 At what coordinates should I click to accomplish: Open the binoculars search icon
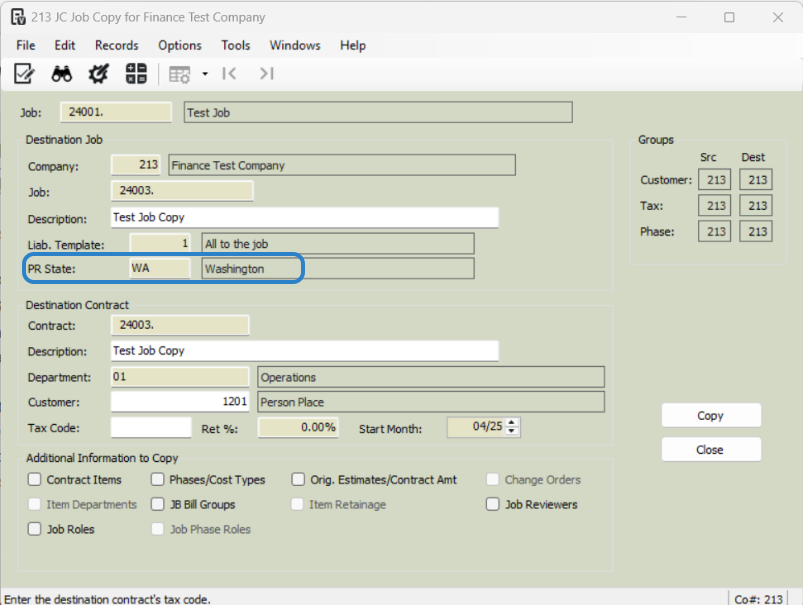pos(61,74)
